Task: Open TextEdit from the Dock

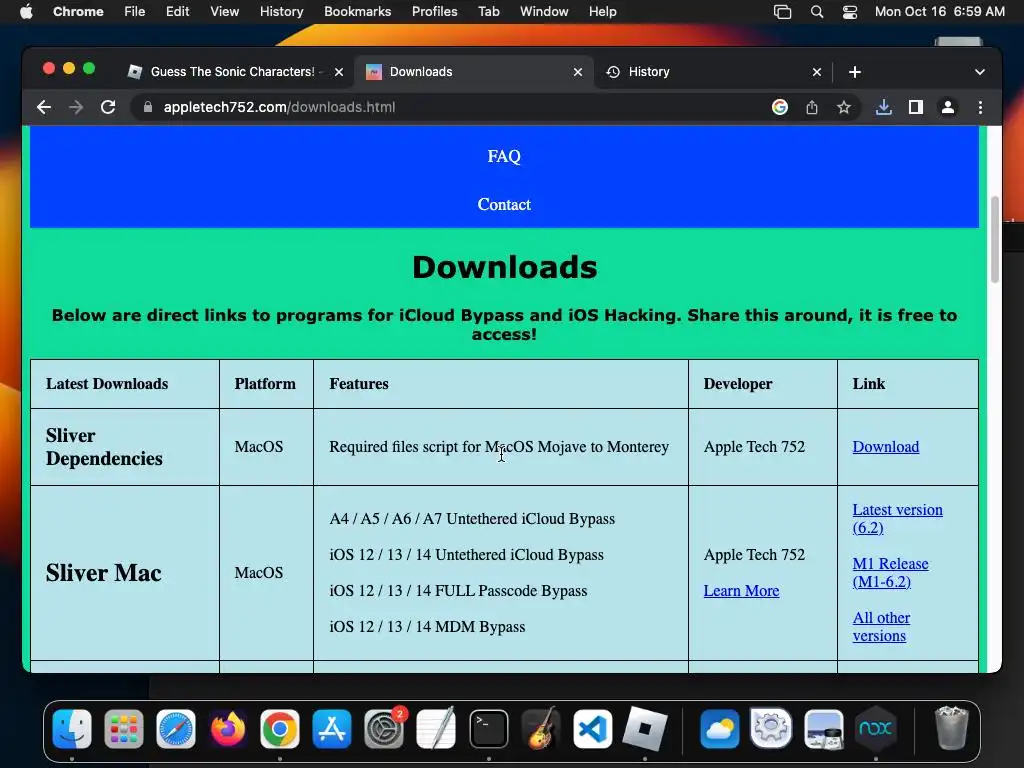Action: pos(436,728)
